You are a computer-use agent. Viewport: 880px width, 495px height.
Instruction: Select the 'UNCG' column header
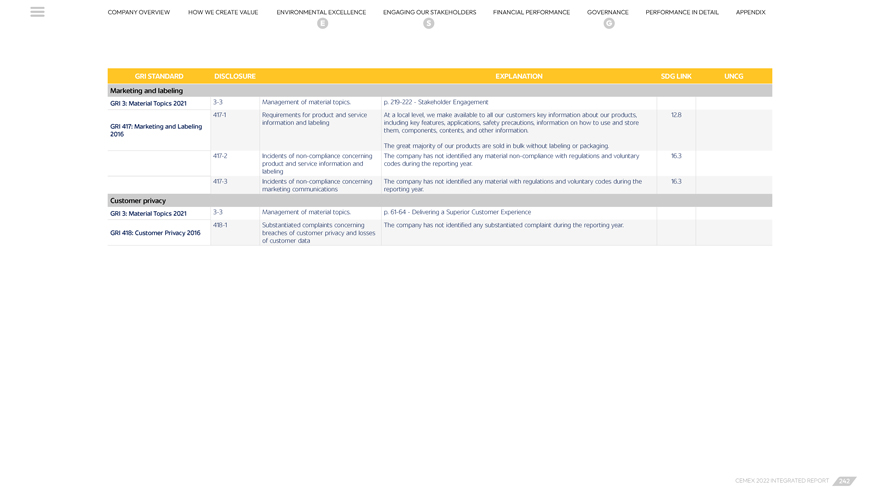click(x=734, y=76)
